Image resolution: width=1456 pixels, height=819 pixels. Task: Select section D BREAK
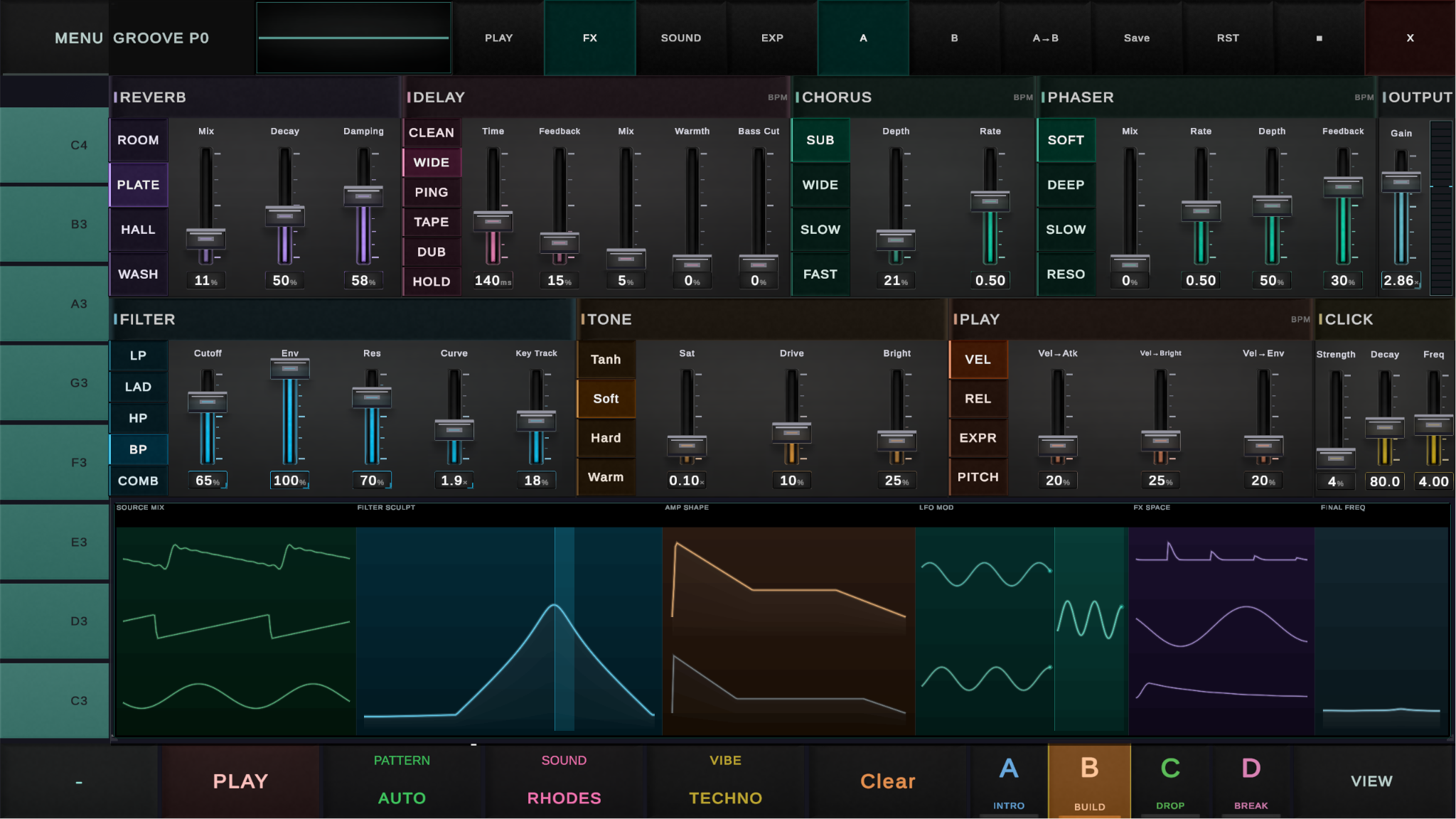click(x=1251, y=781)
